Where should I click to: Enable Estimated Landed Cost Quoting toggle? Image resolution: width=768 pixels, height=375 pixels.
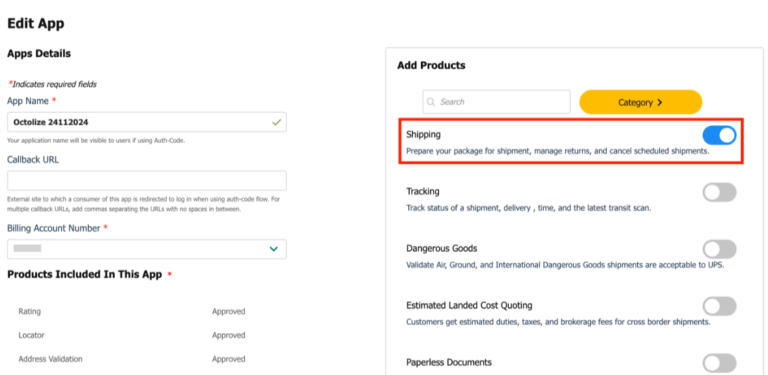click(x=720, y=306)
